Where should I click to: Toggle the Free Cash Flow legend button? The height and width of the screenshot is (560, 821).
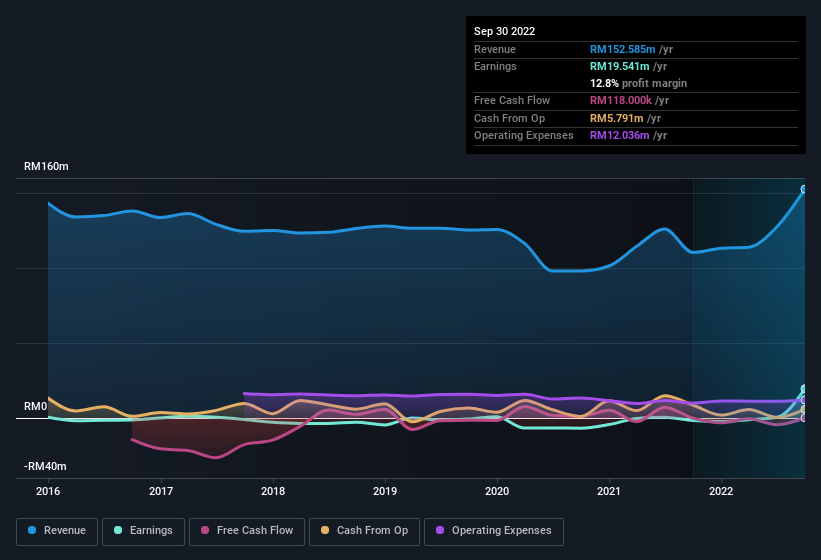[247, 531]
